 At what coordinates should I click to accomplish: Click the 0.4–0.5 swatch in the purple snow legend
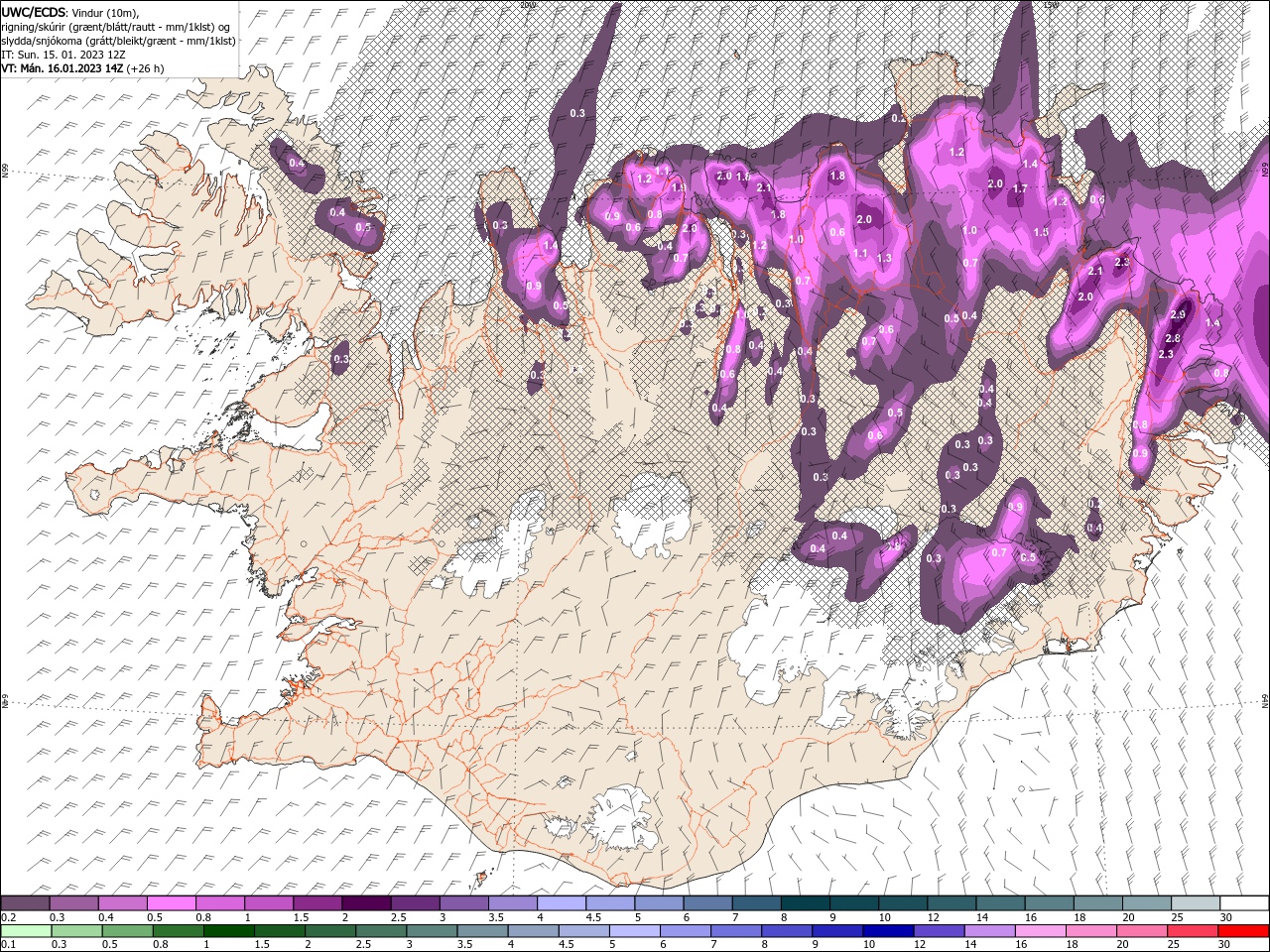click(122, 903)
